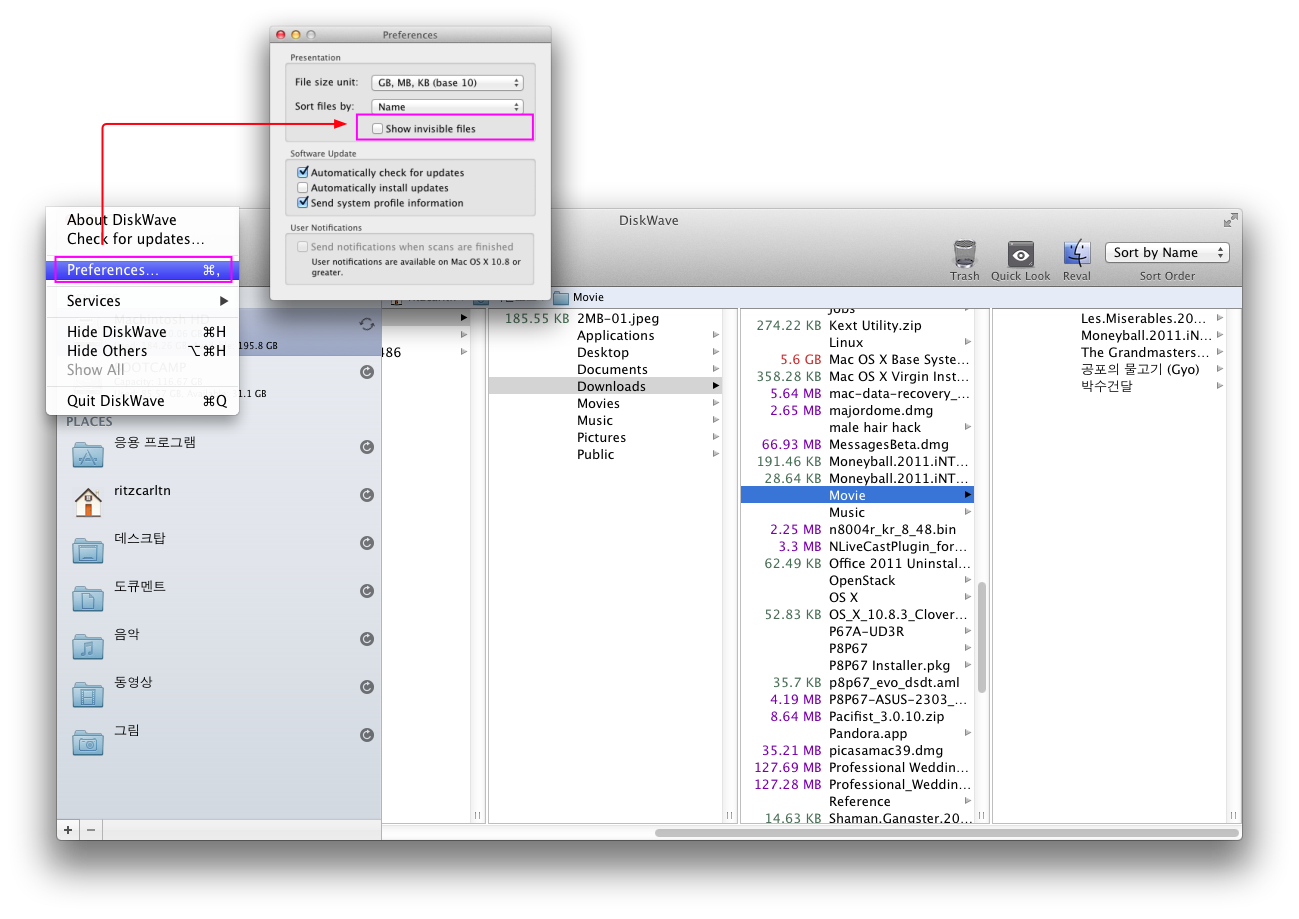Open the Sort files by dropdown
Viewport: 1299px width, 919px height.
447,107
